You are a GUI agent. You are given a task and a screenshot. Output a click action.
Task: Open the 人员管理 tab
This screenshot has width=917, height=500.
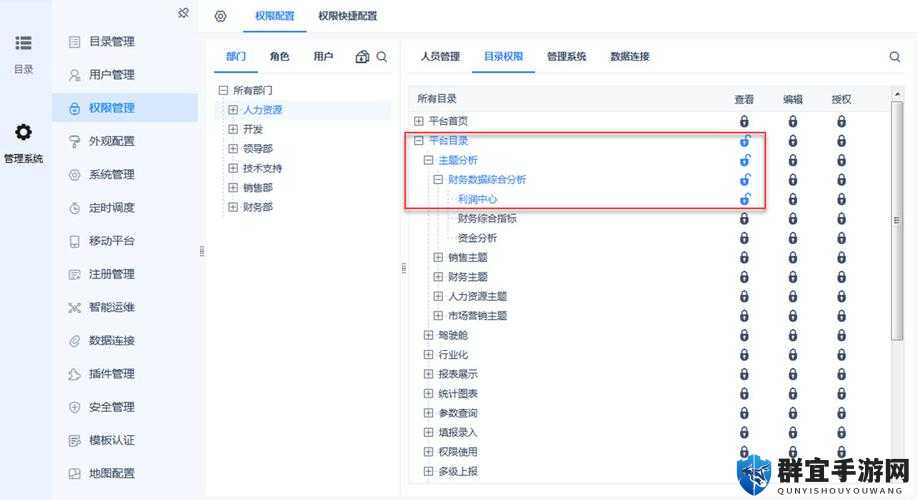pyautogui.click(x=440, y=57)
